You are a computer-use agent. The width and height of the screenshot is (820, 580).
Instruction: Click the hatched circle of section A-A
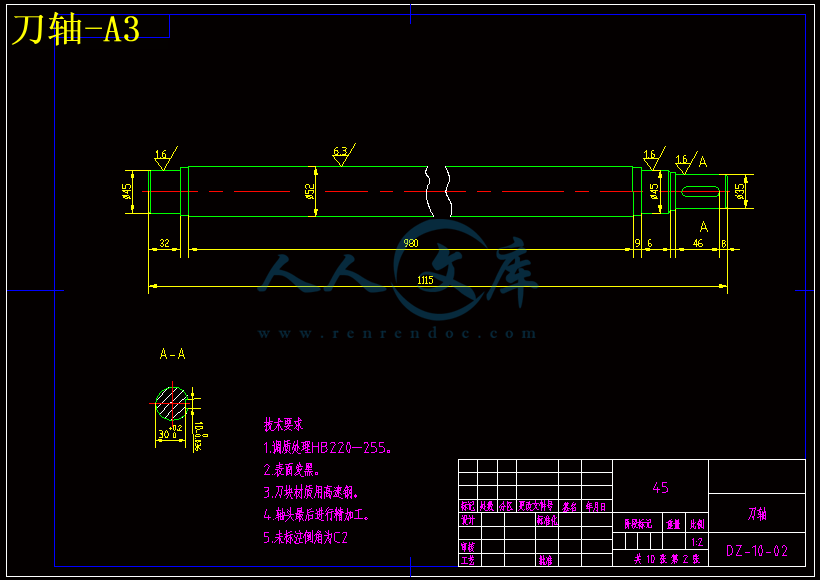click(172, 404)
